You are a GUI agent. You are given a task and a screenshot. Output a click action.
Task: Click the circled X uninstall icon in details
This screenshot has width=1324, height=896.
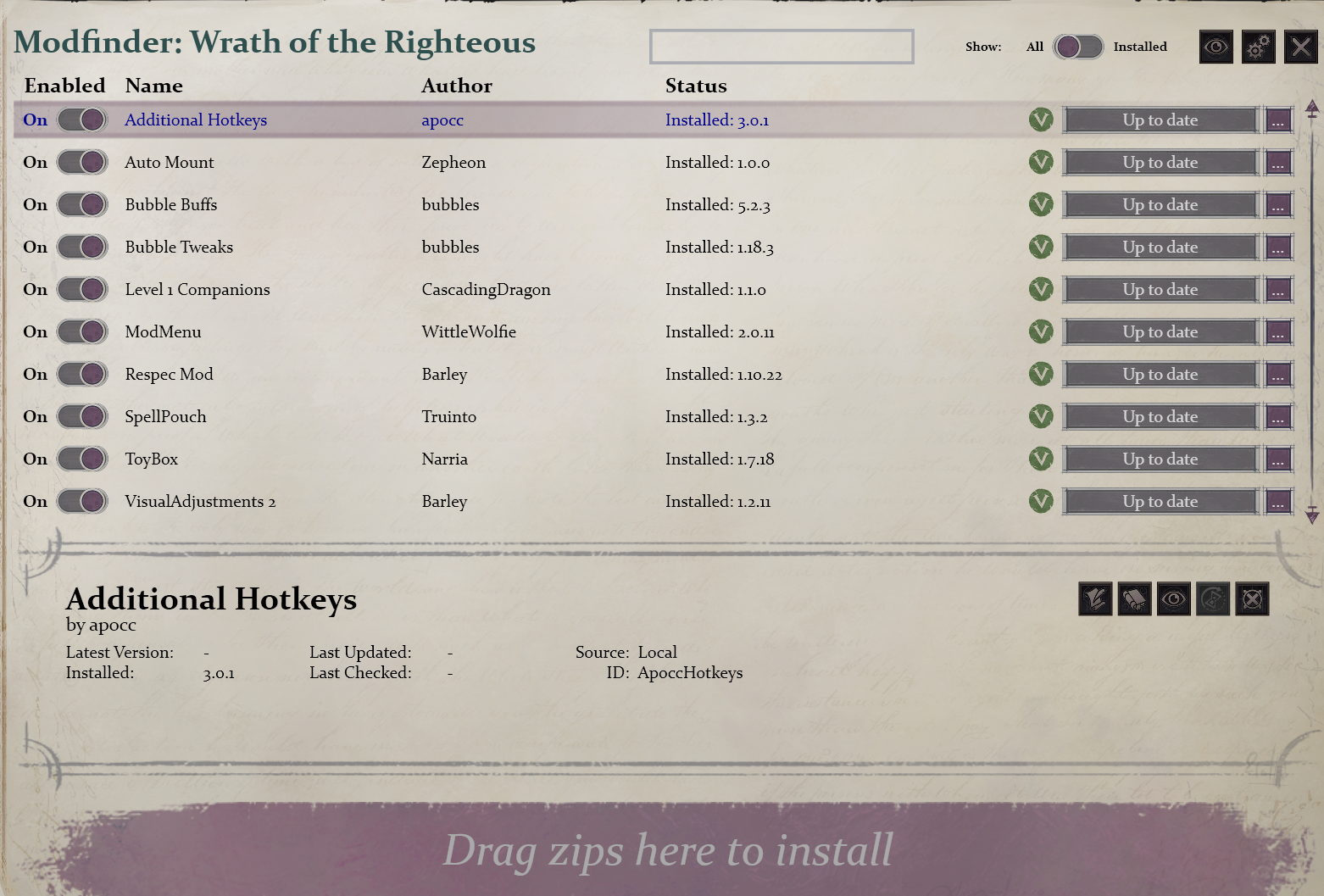click(1252, 599)
